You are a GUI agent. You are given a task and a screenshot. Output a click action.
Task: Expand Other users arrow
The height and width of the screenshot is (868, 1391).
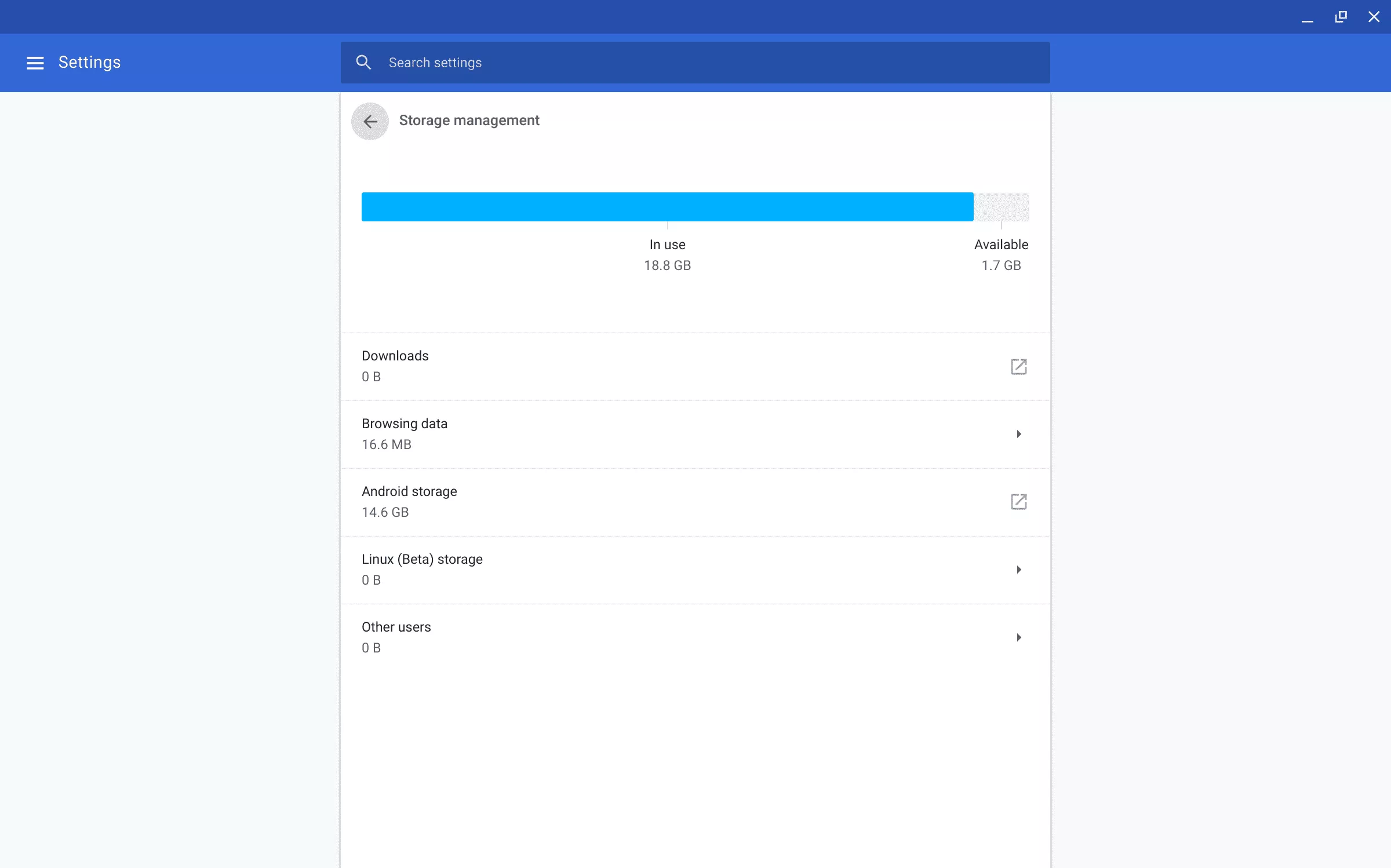coord(1018,637)
